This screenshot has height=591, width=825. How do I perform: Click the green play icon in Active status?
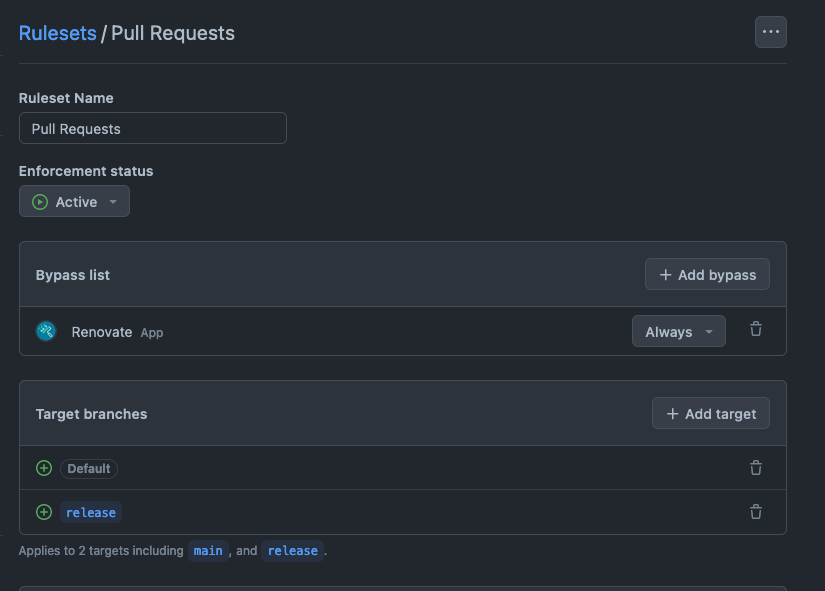pos(40,202)
